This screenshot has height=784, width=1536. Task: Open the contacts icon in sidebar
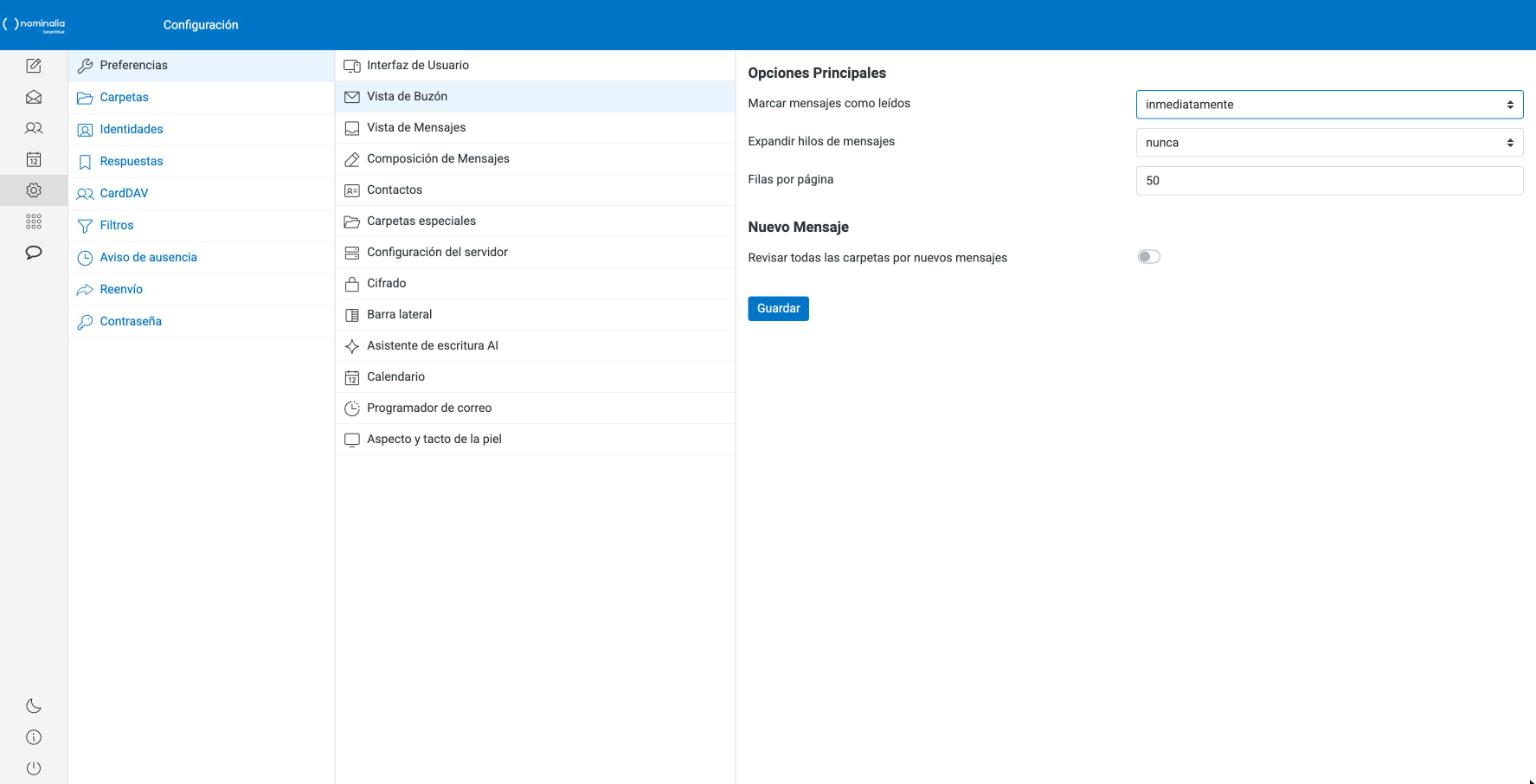pyautogui.click(x=33, y=128)
